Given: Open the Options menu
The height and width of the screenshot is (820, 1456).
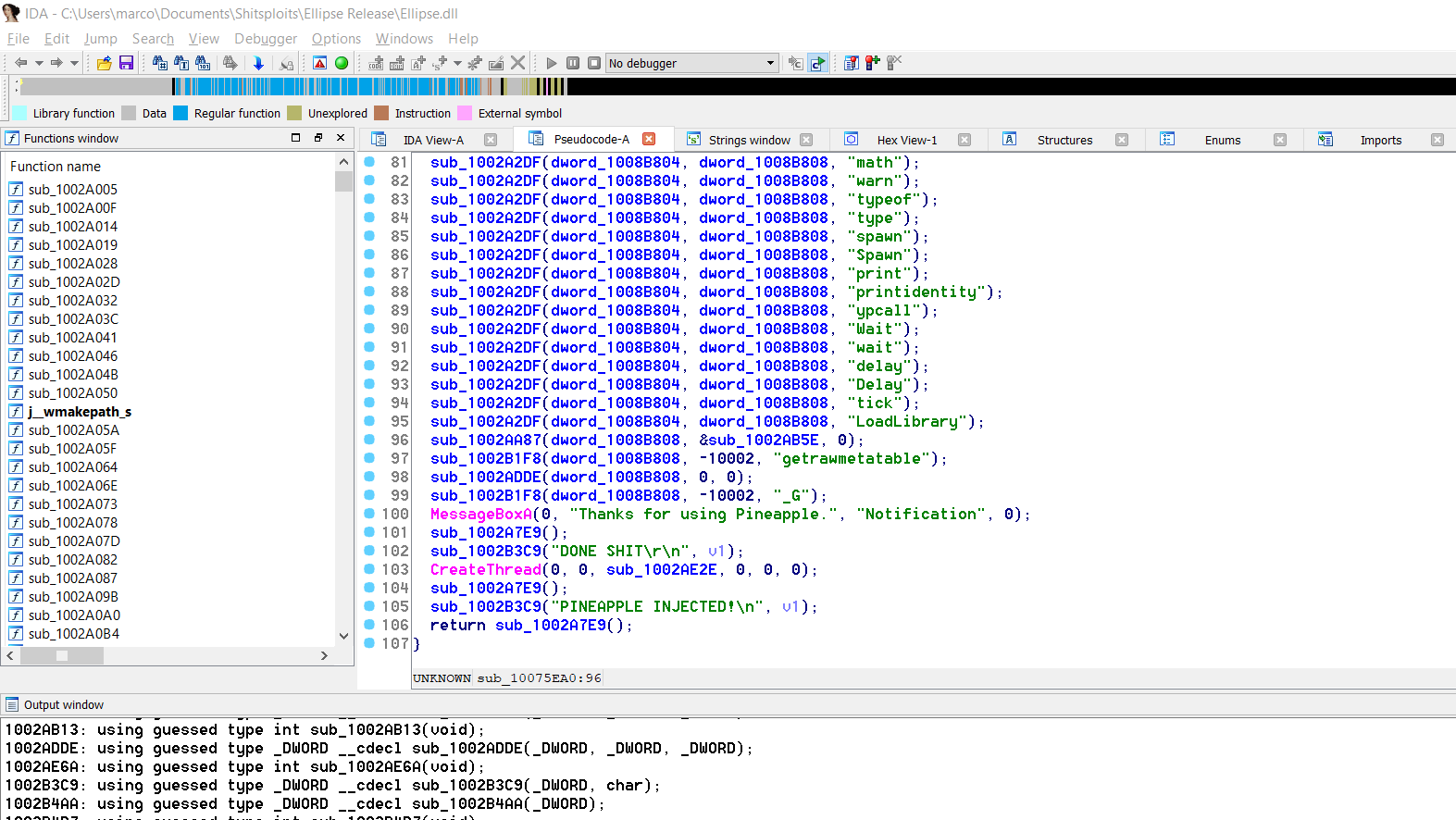Looking at the screenshot, I should 336,39.
